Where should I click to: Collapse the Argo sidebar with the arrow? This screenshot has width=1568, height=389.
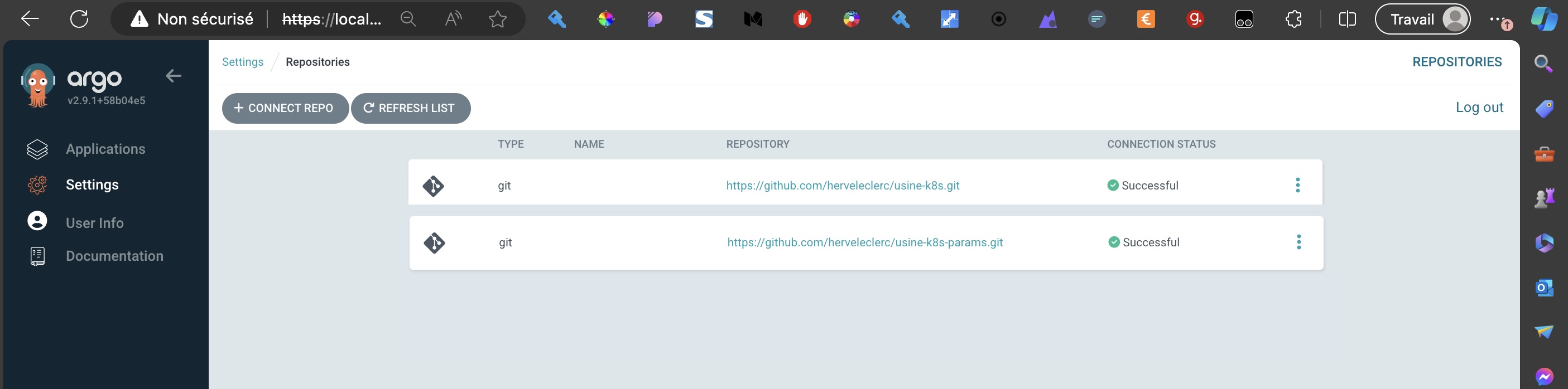174,76
